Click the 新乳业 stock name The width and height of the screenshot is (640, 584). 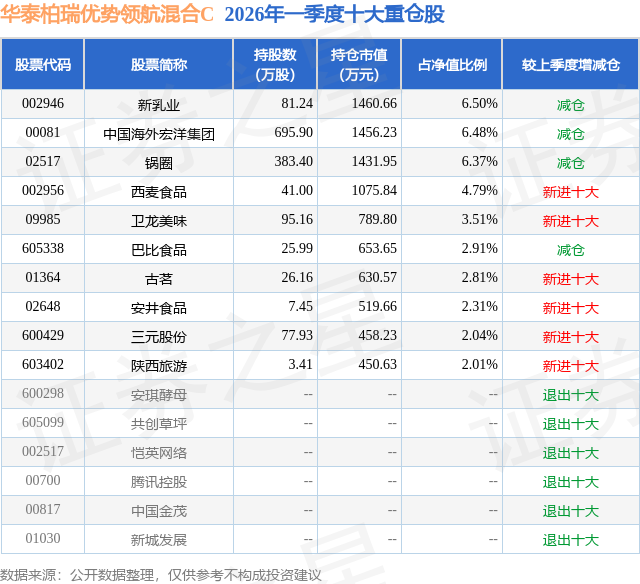[x=158, y=104]
